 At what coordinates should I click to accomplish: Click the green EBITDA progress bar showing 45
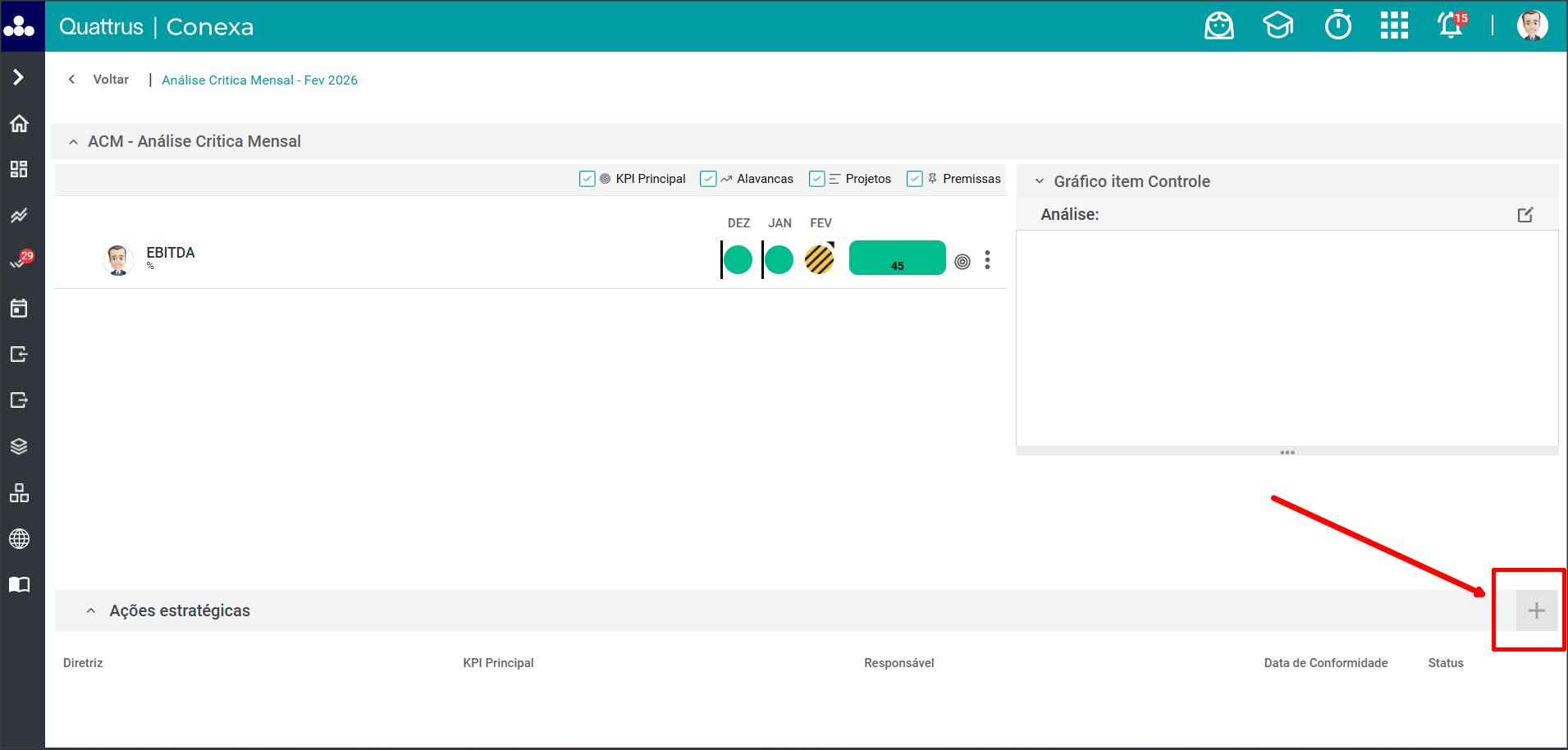click(897, 258)
